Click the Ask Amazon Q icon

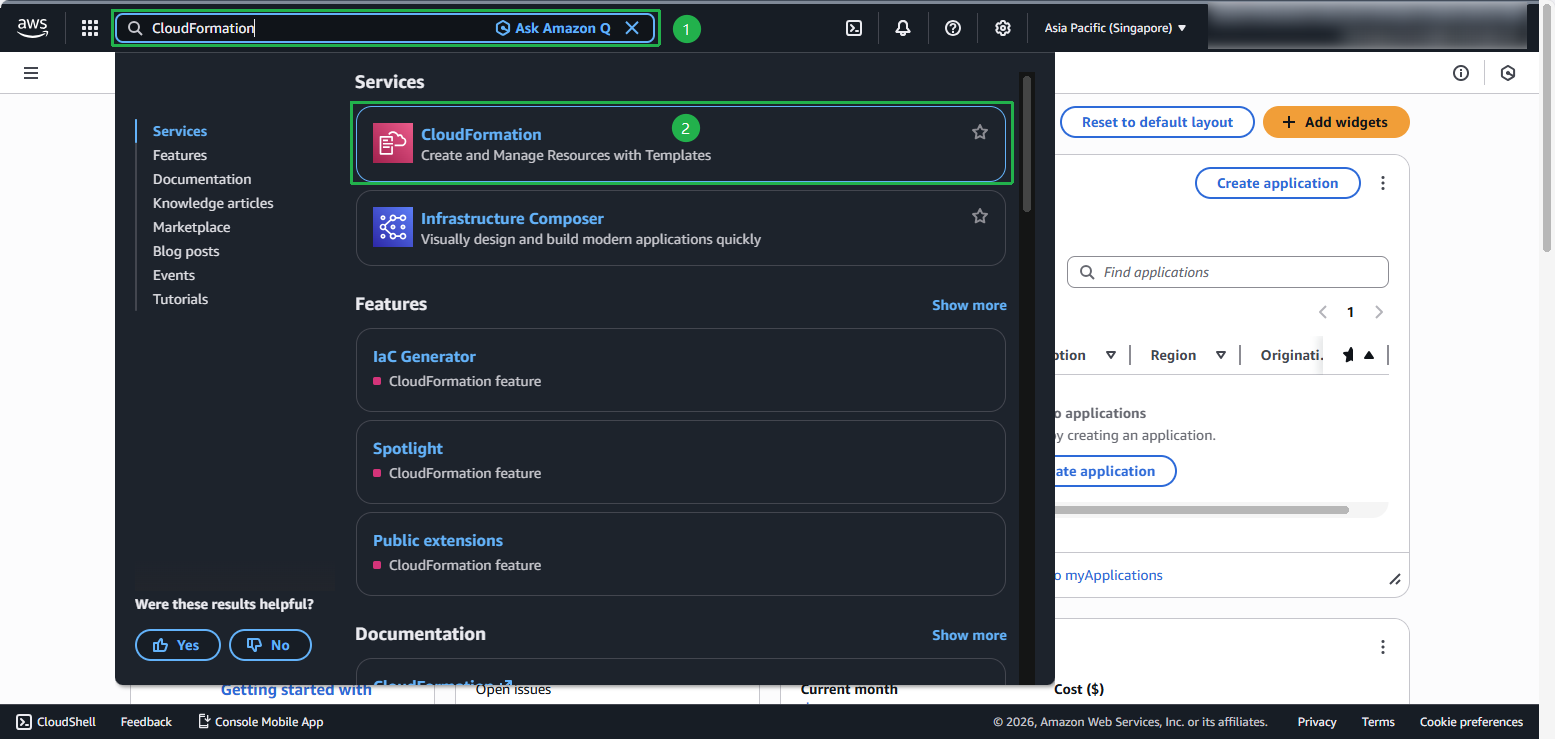click(x=502, y=28)
